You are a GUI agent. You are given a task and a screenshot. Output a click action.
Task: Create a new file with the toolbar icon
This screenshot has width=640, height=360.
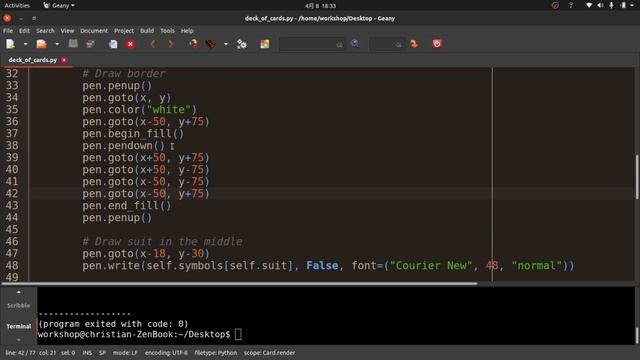point(10,44)
